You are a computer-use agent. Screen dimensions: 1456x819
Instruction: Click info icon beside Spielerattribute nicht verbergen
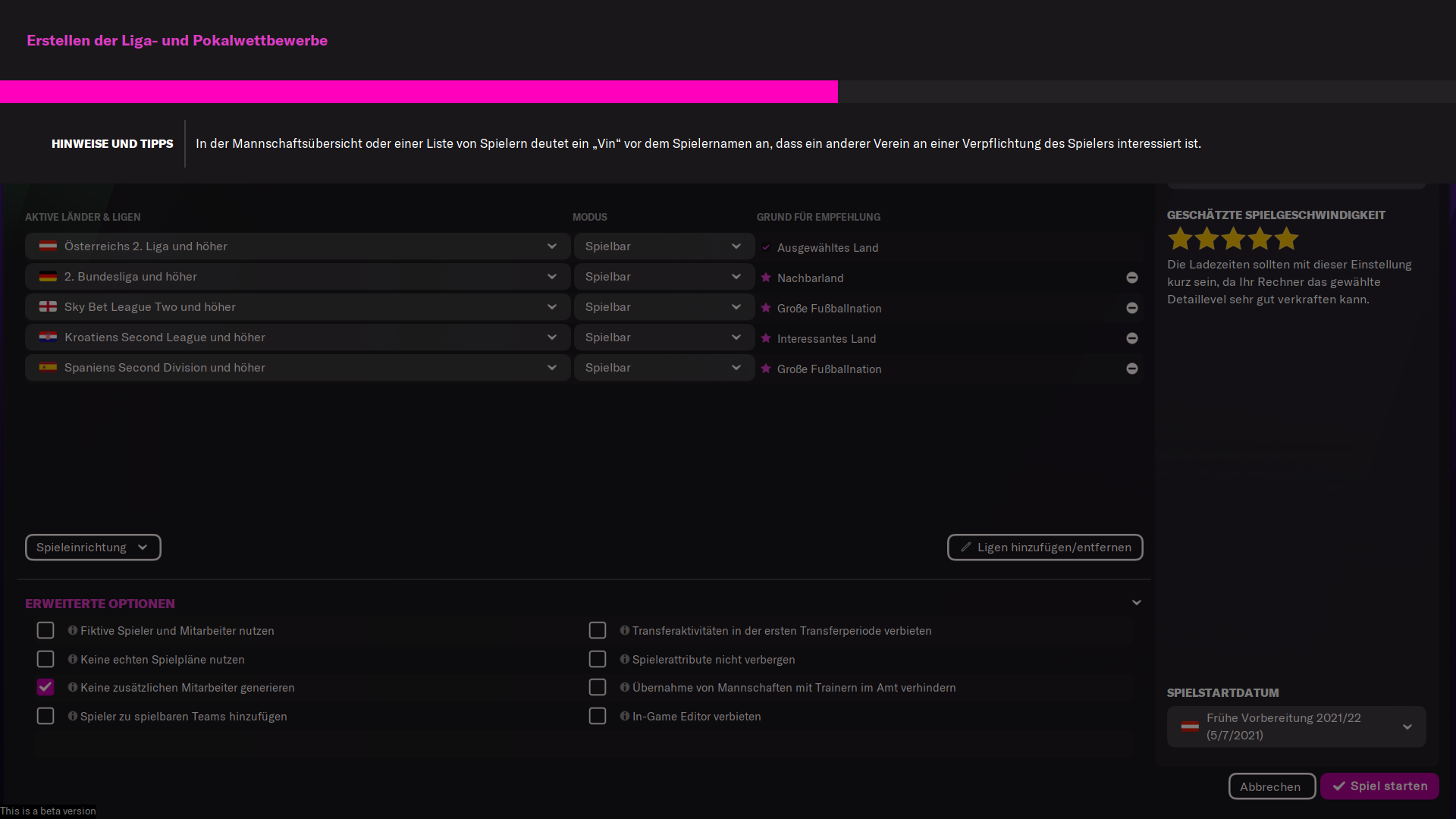click(x=625, y=659)
